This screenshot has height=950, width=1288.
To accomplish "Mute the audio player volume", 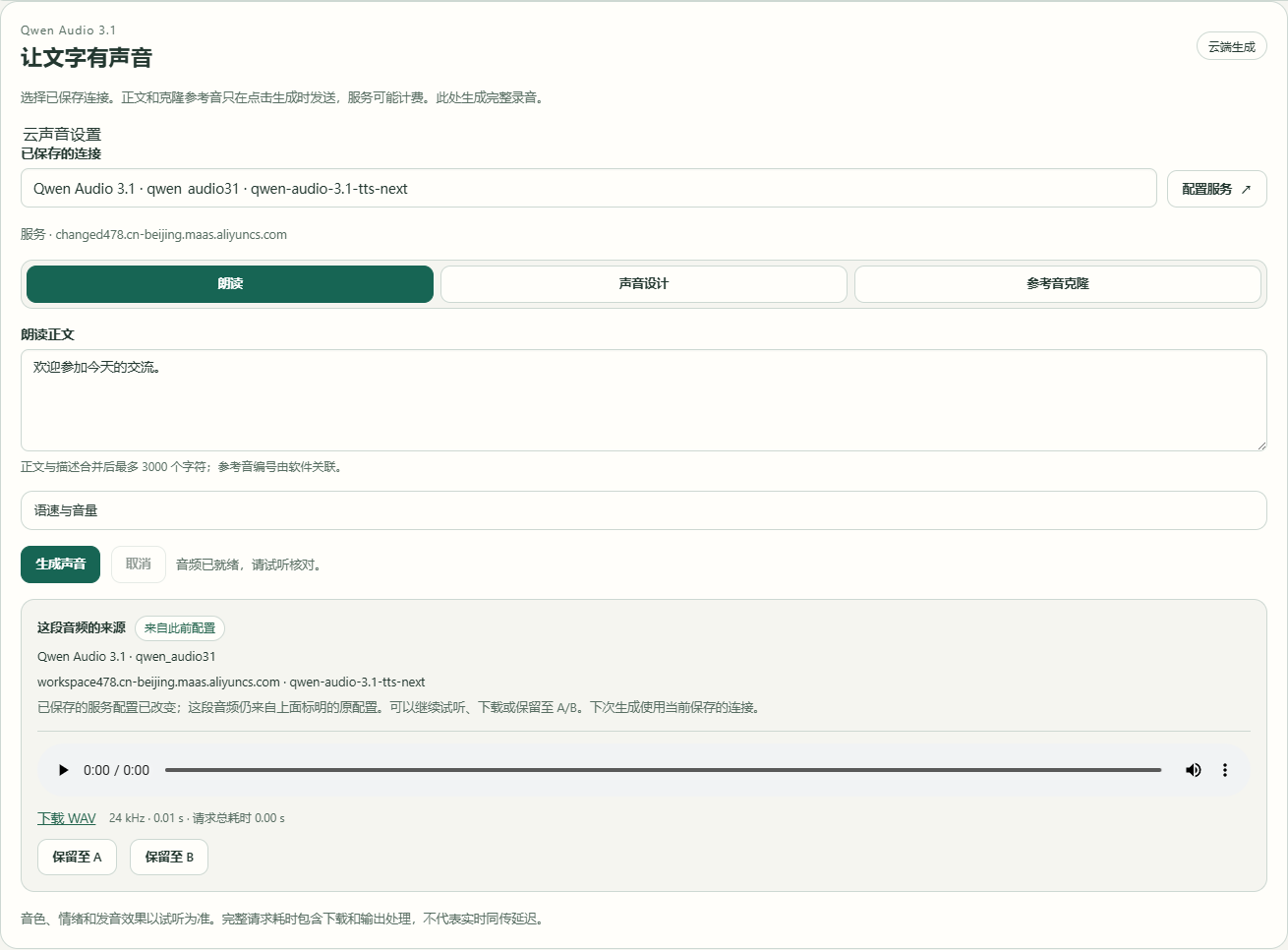I will (1194, 770).
